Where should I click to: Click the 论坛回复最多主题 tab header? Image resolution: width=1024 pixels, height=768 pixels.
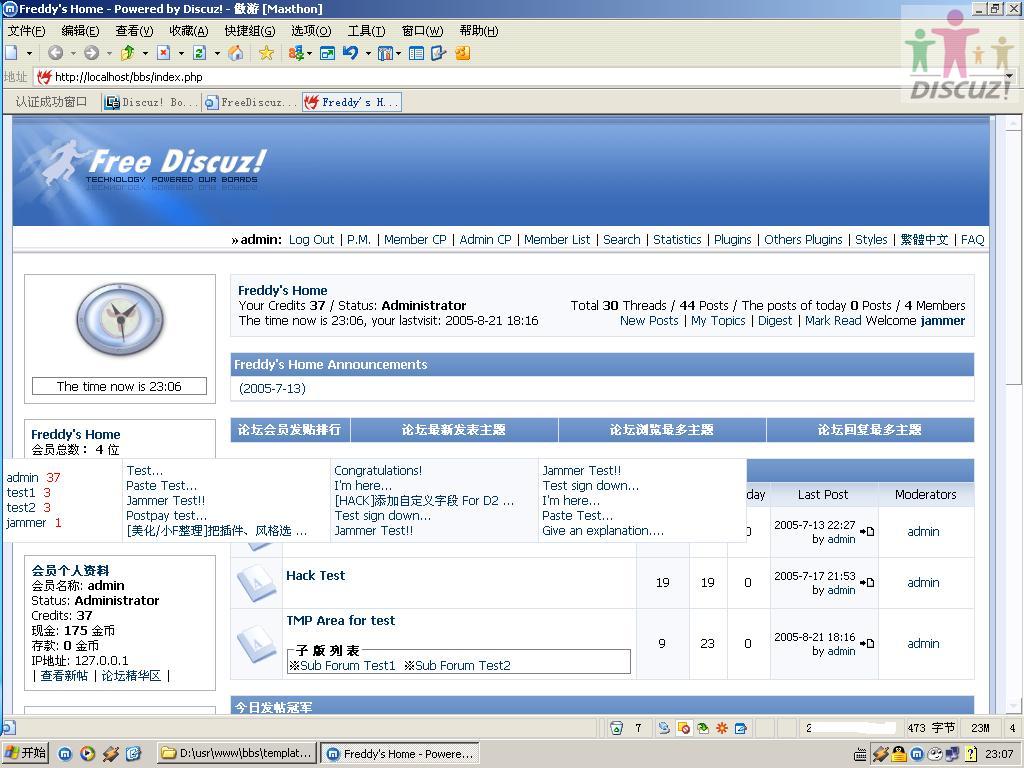click(870, 430)
